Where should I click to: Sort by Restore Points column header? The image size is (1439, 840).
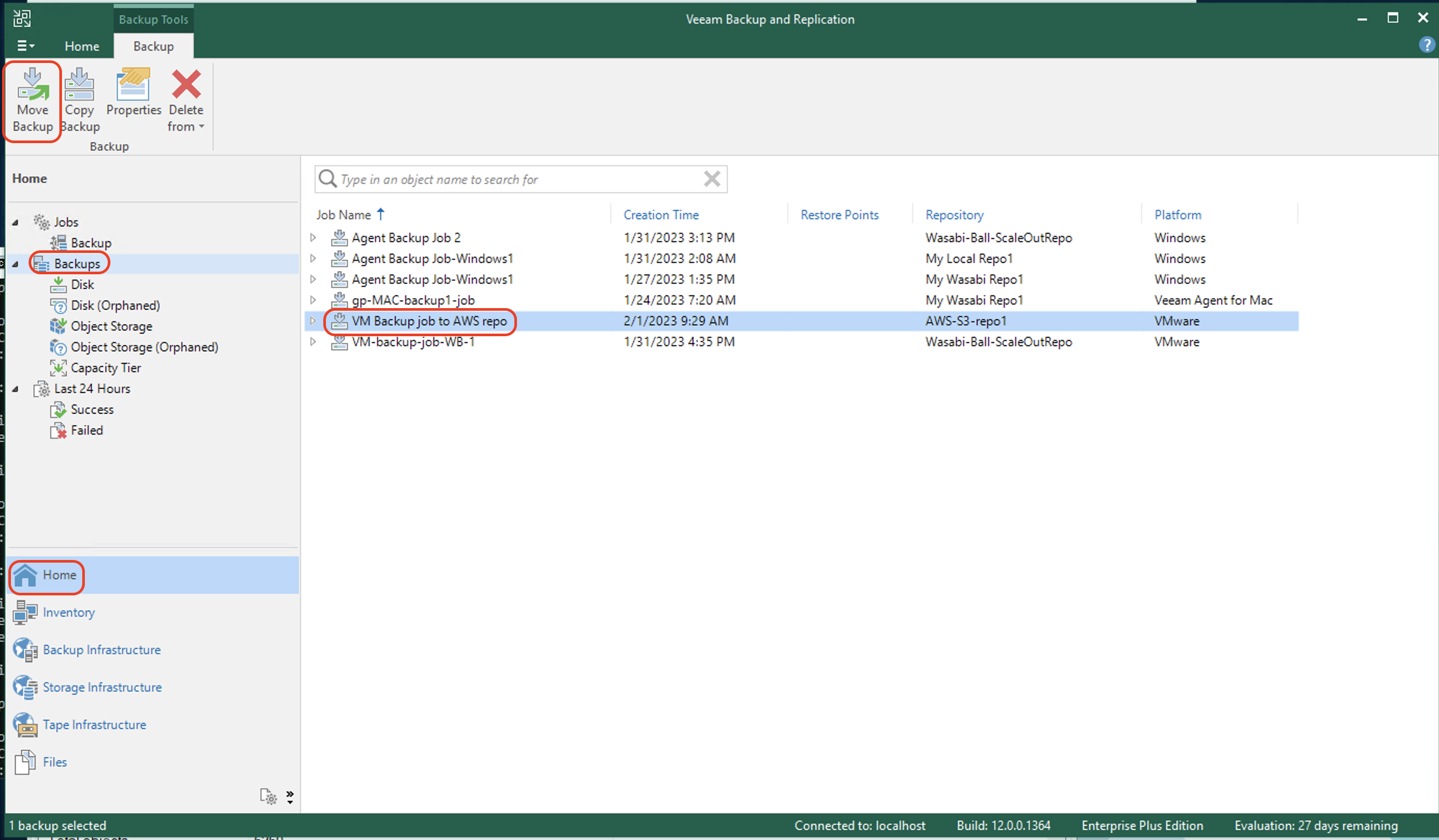click(x=839, y=214)
